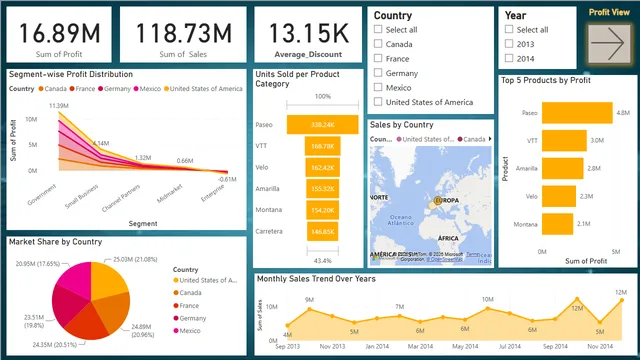Click the Nov 2013 axis label in sales trend
This screenshot has width=640, height=360.
tap(332, 346)
